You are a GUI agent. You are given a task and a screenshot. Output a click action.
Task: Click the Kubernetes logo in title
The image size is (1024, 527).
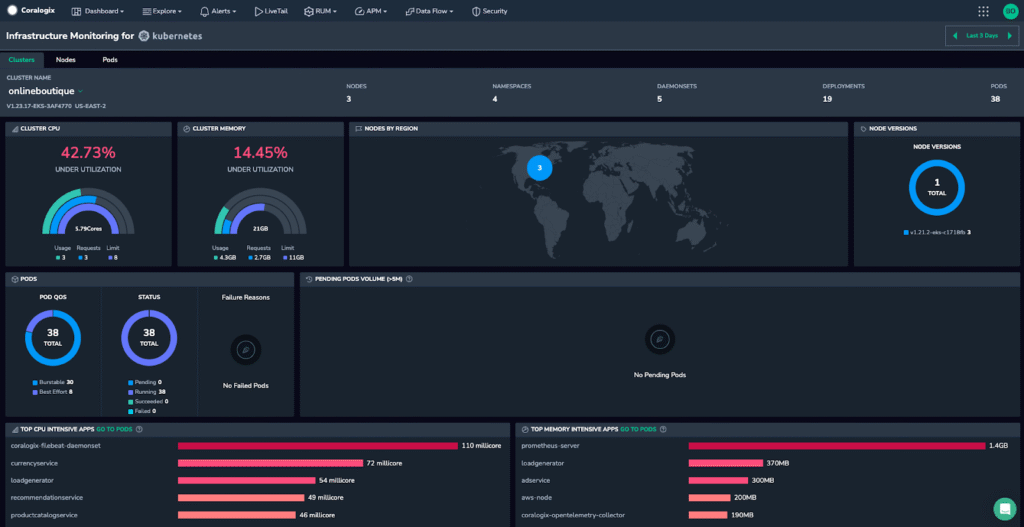click(x=170, y=36)
